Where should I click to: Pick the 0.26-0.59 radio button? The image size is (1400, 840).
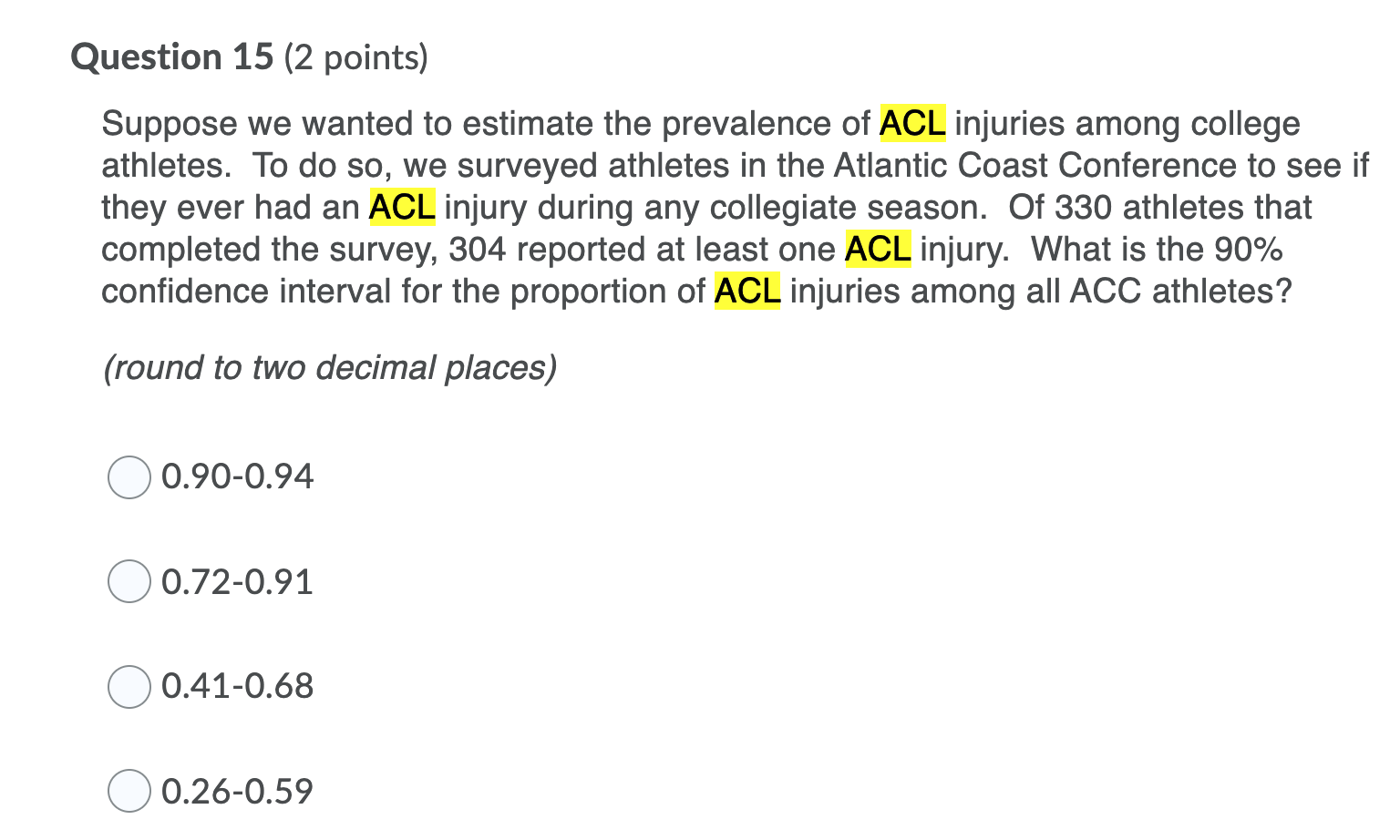click(x=129, y=791)
